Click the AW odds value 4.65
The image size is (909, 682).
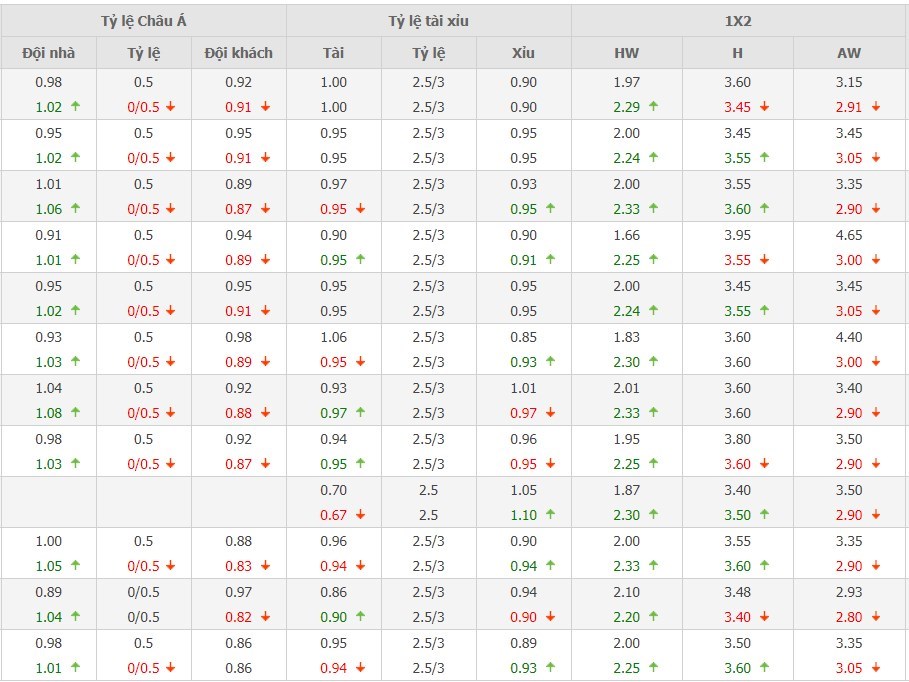848,235
